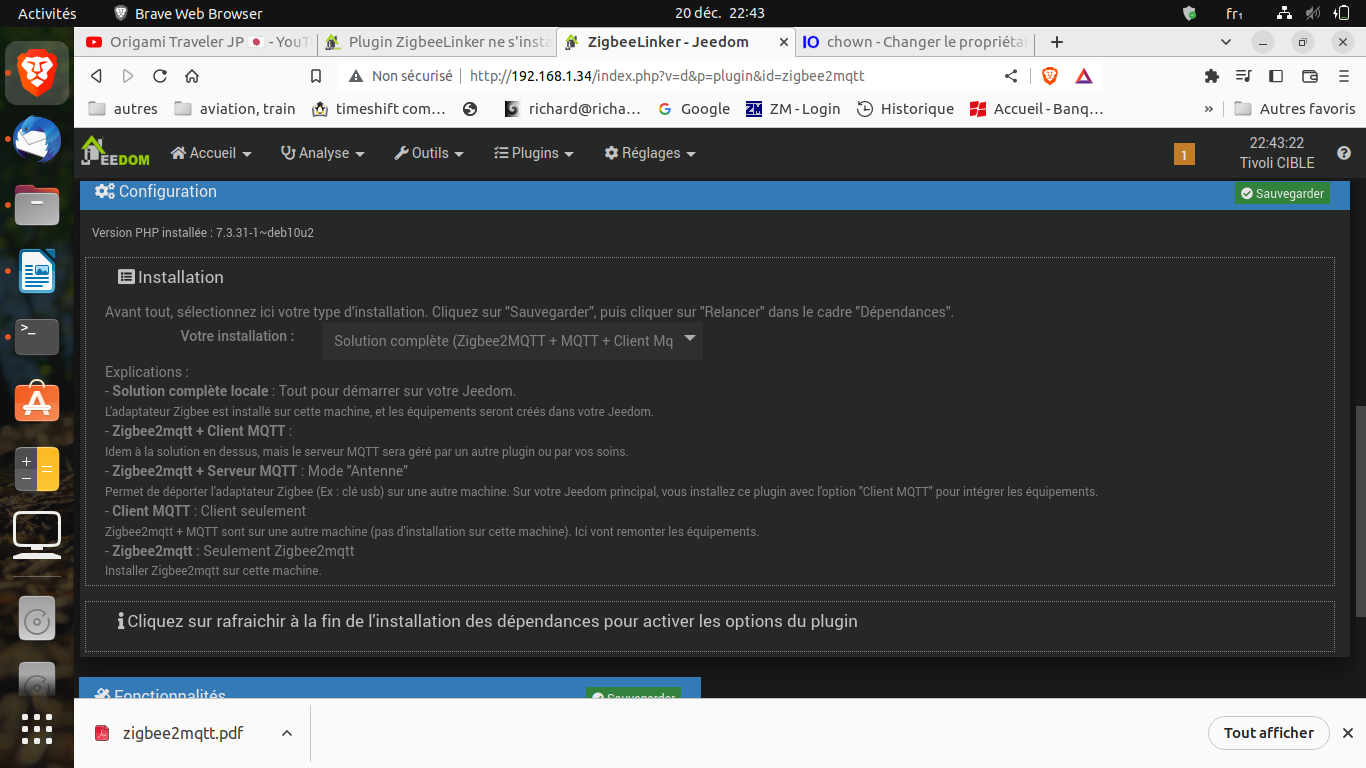Expand the Plugins menu
1366x768 pixels.
click(x=534, y=153)
